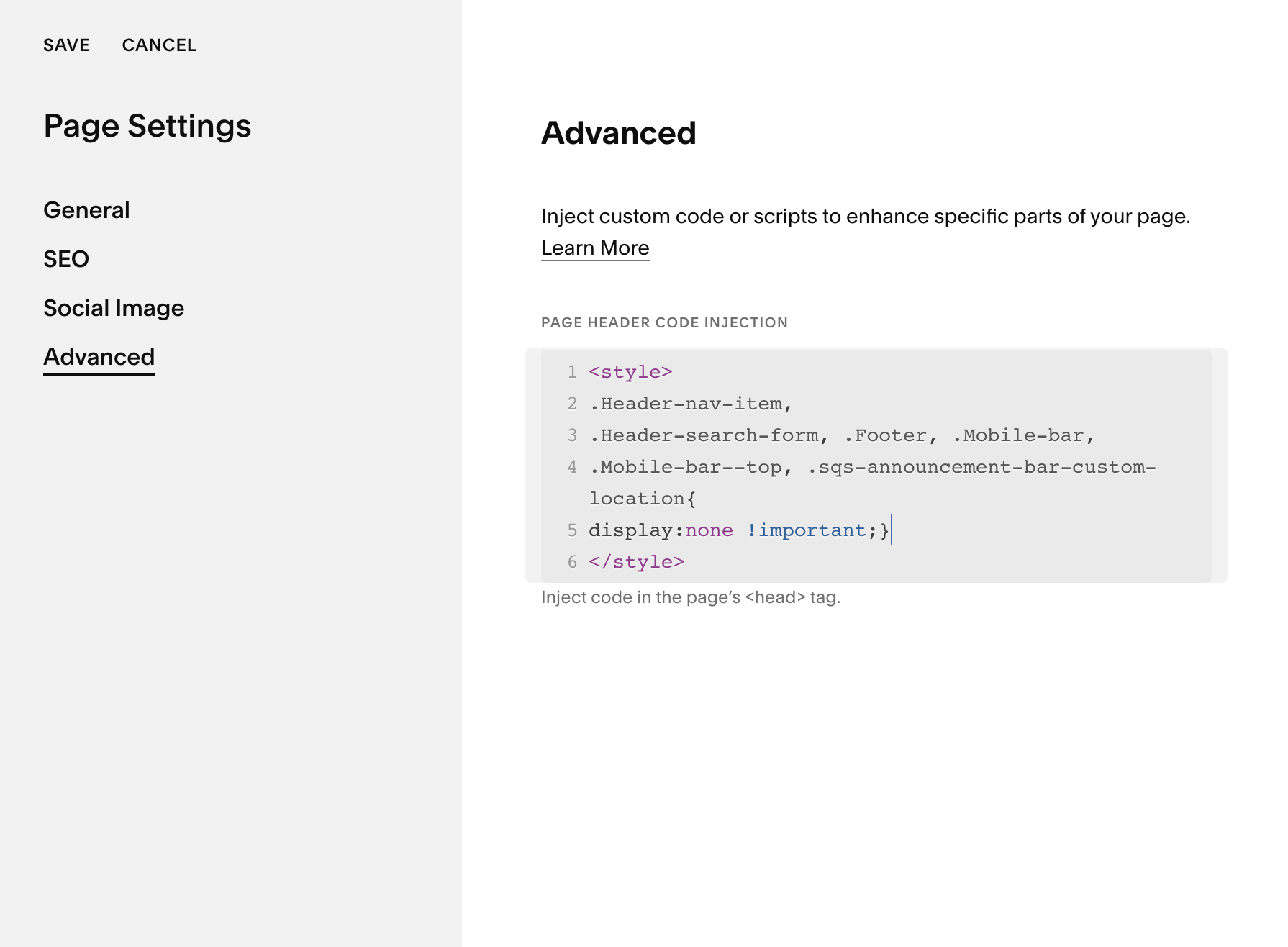Screen dimensions: 1288x947
Task: Place cursor on the .Header-nav-item line
Action: 690,404
